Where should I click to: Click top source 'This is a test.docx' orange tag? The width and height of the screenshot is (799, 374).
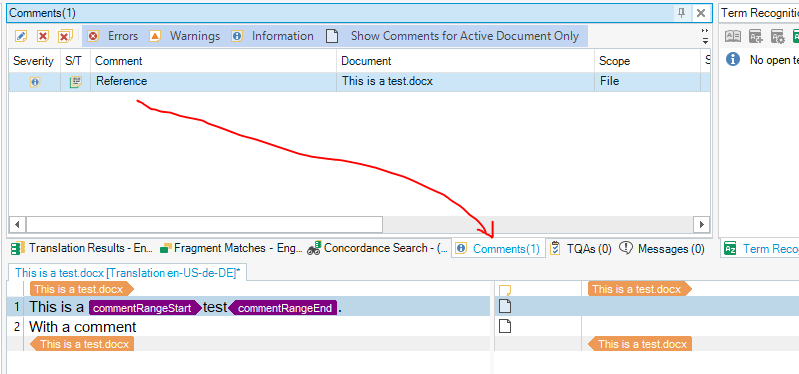82,289
